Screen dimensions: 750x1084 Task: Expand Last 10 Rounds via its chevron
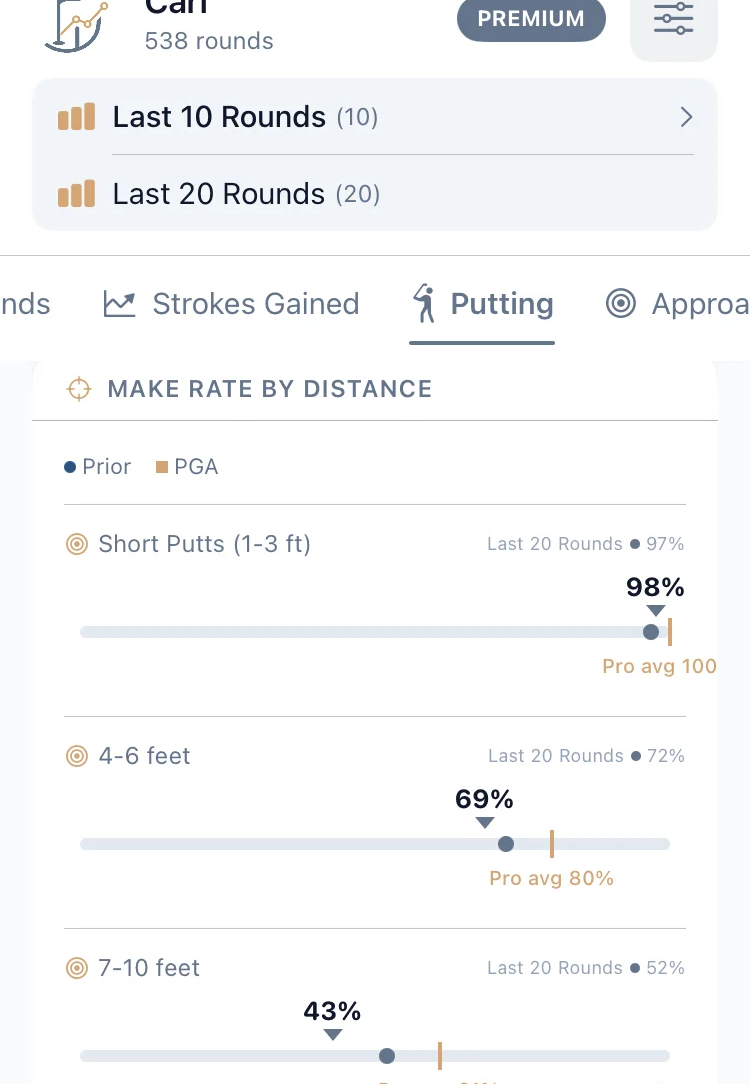pos(687,117)
